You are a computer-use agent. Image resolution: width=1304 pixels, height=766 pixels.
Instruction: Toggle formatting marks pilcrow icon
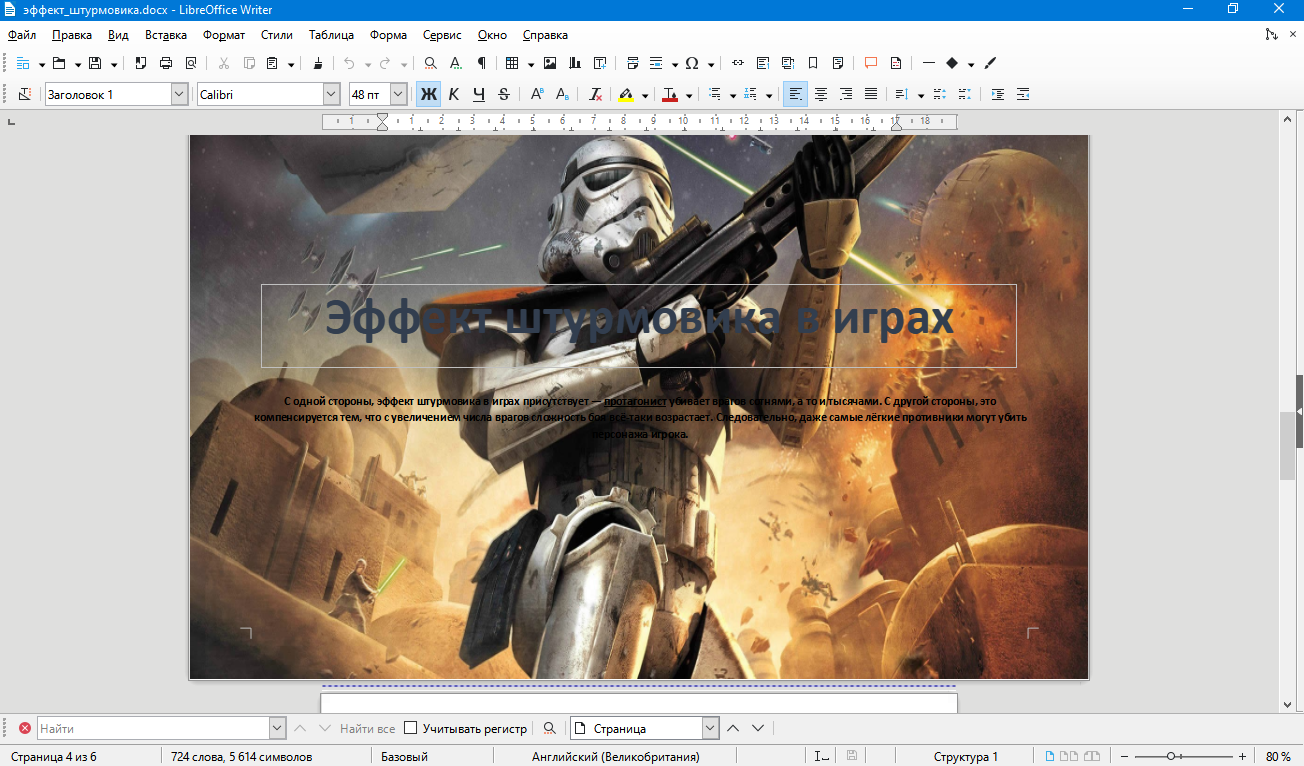(481, 63)
